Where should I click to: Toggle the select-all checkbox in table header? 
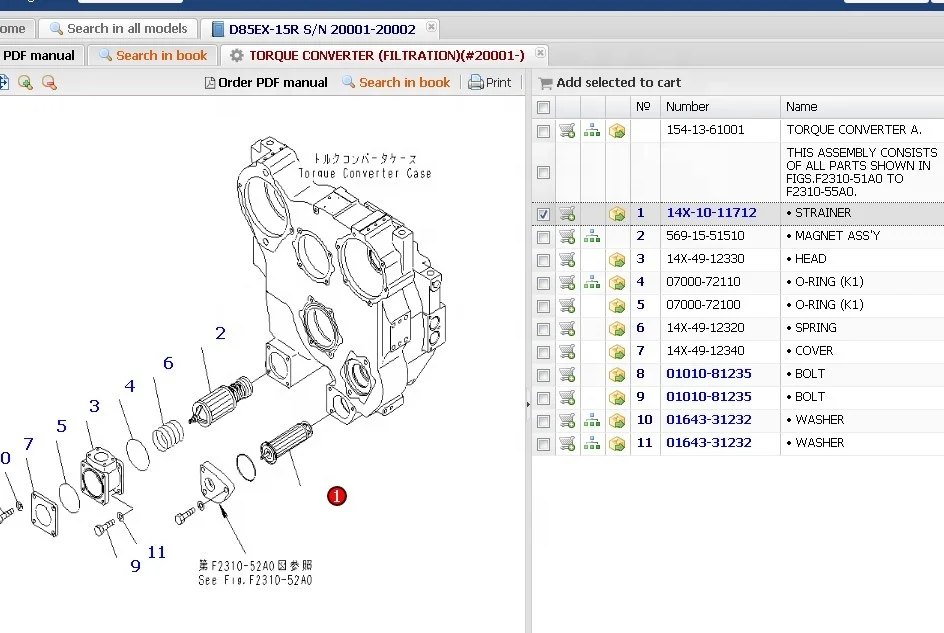(543, 107)
